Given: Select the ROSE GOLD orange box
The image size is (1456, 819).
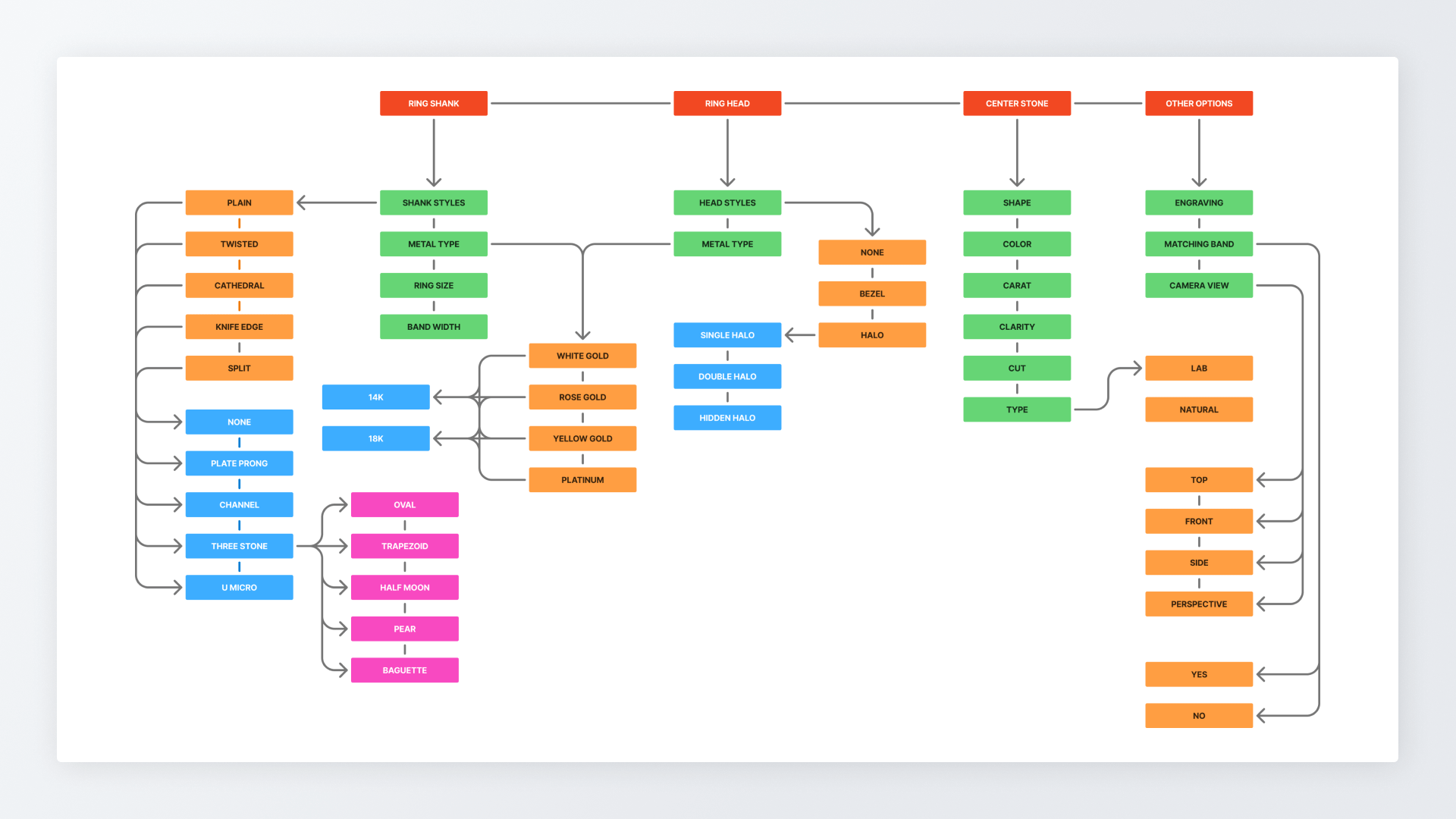Looking at the screenshot, I should 582,397.
